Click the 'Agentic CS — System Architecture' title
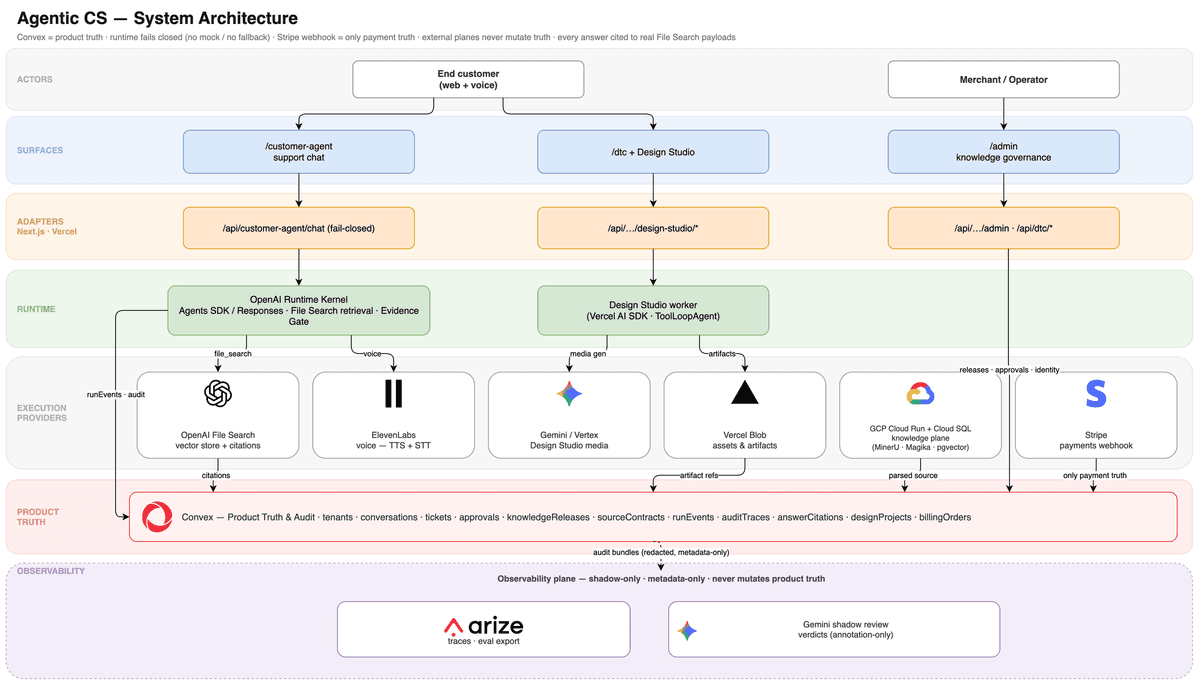Image resolution: width=1200 pixels, height=686 pixels. 157,18
